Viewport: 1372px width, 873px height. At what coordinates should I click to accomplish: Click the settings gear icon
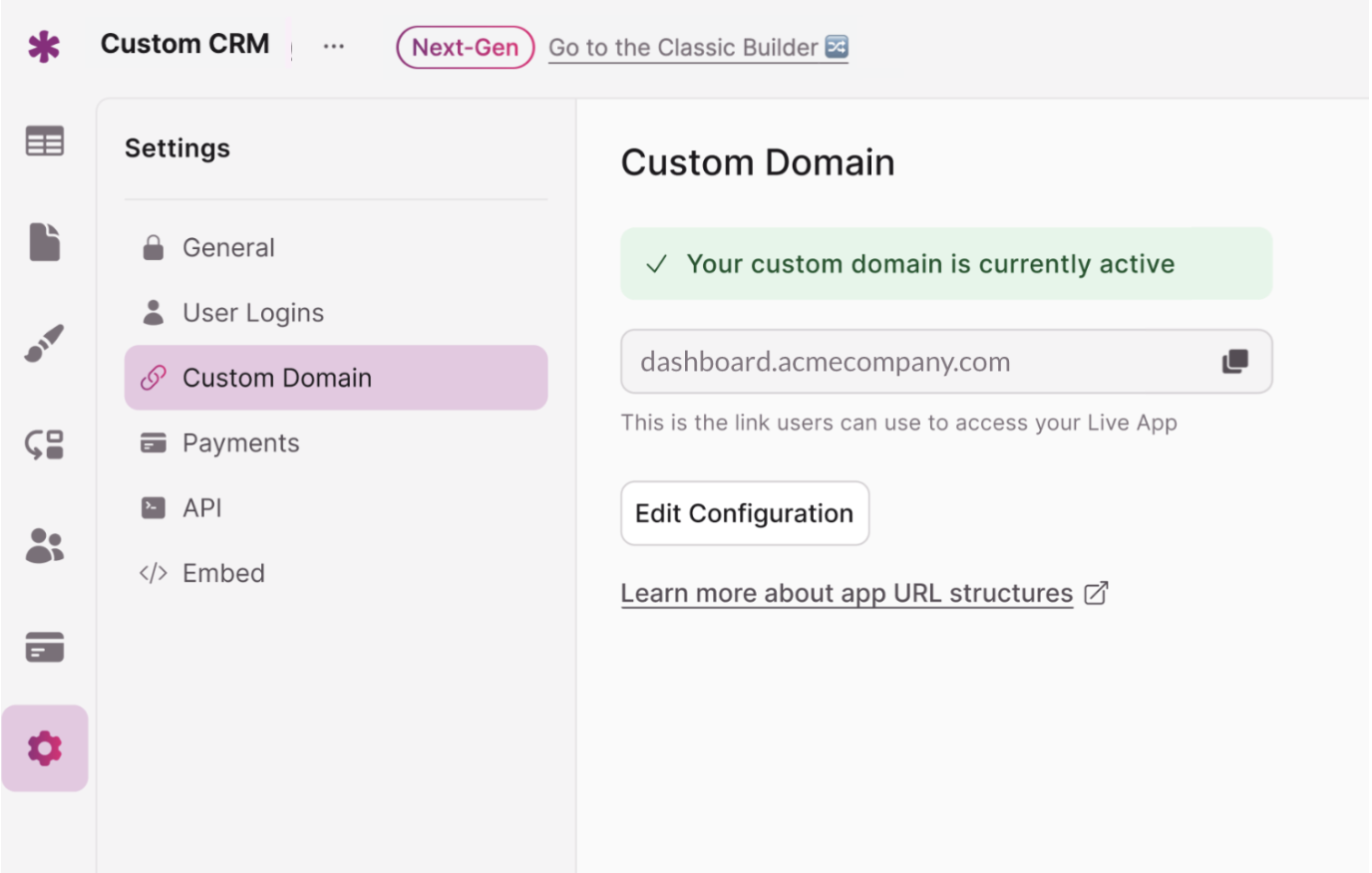pos(45,748)
